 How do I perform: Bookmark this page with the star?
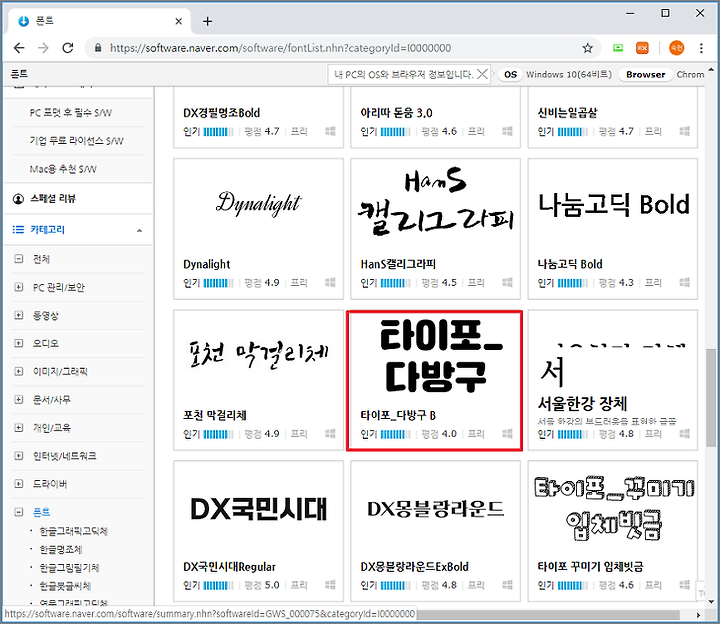[587, 48]
